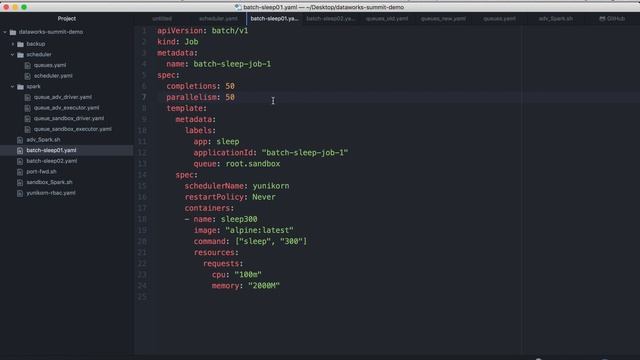640x360 pixels.
Task: Switch to the queues_new.yaml tab
Action: click(443, 19)
